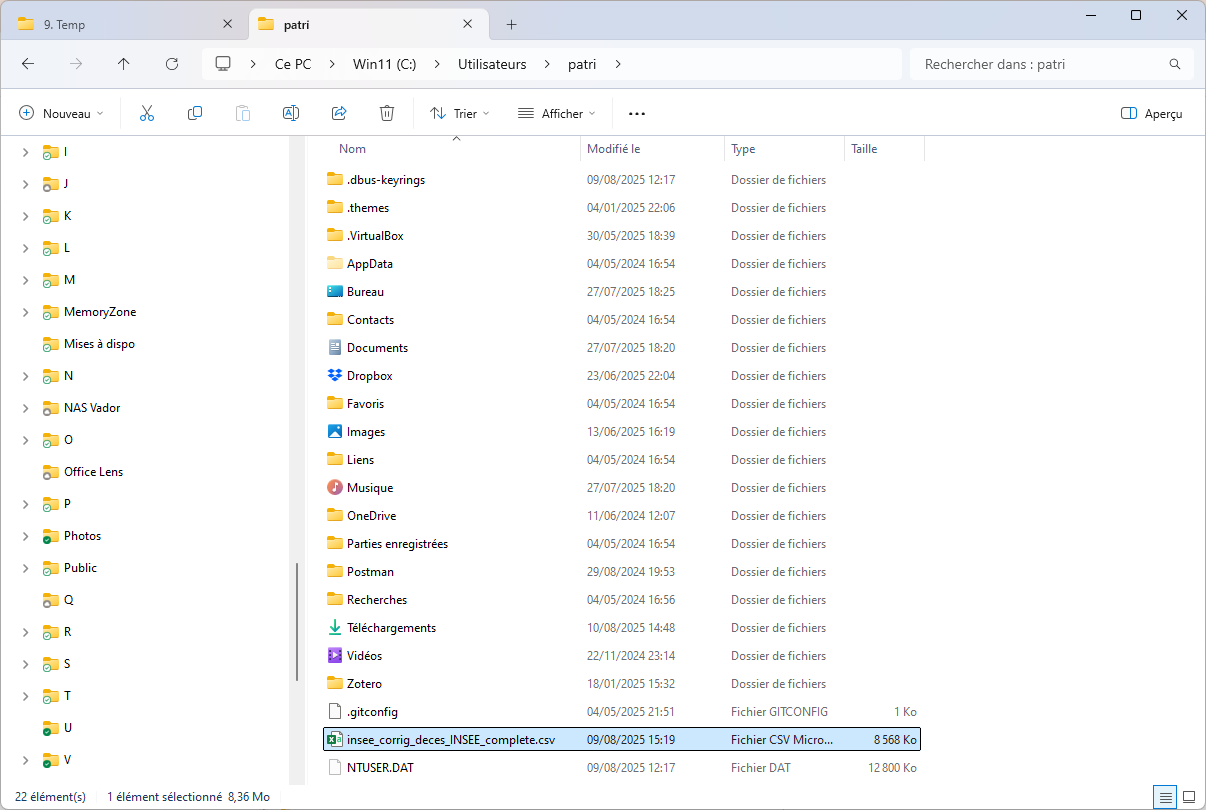
Task: Expand the MemoryZone tree folder
Action: point(25,312)
